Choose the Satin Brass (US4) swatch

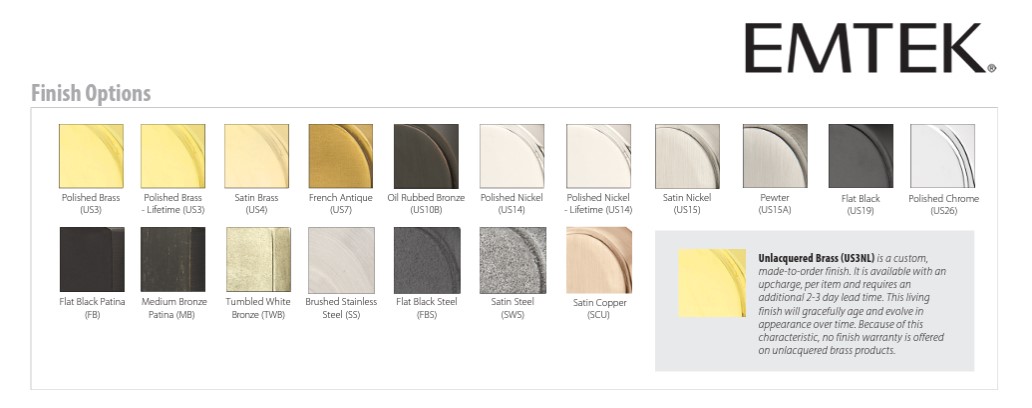point(257,156)
